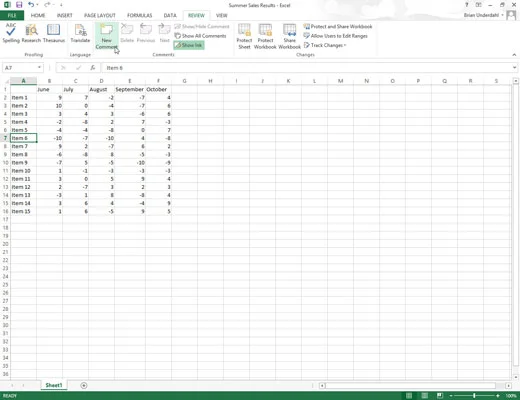
Task: Open the Research pane
Action: [x=31, y=33]
